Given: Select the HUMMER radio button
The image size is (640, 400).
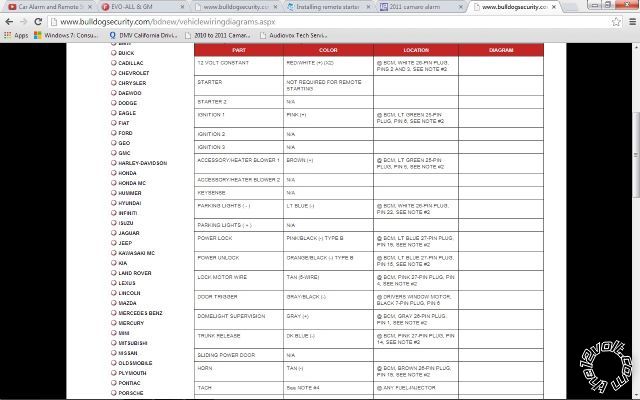Looking at the screenshot, I should click(113, 193).
